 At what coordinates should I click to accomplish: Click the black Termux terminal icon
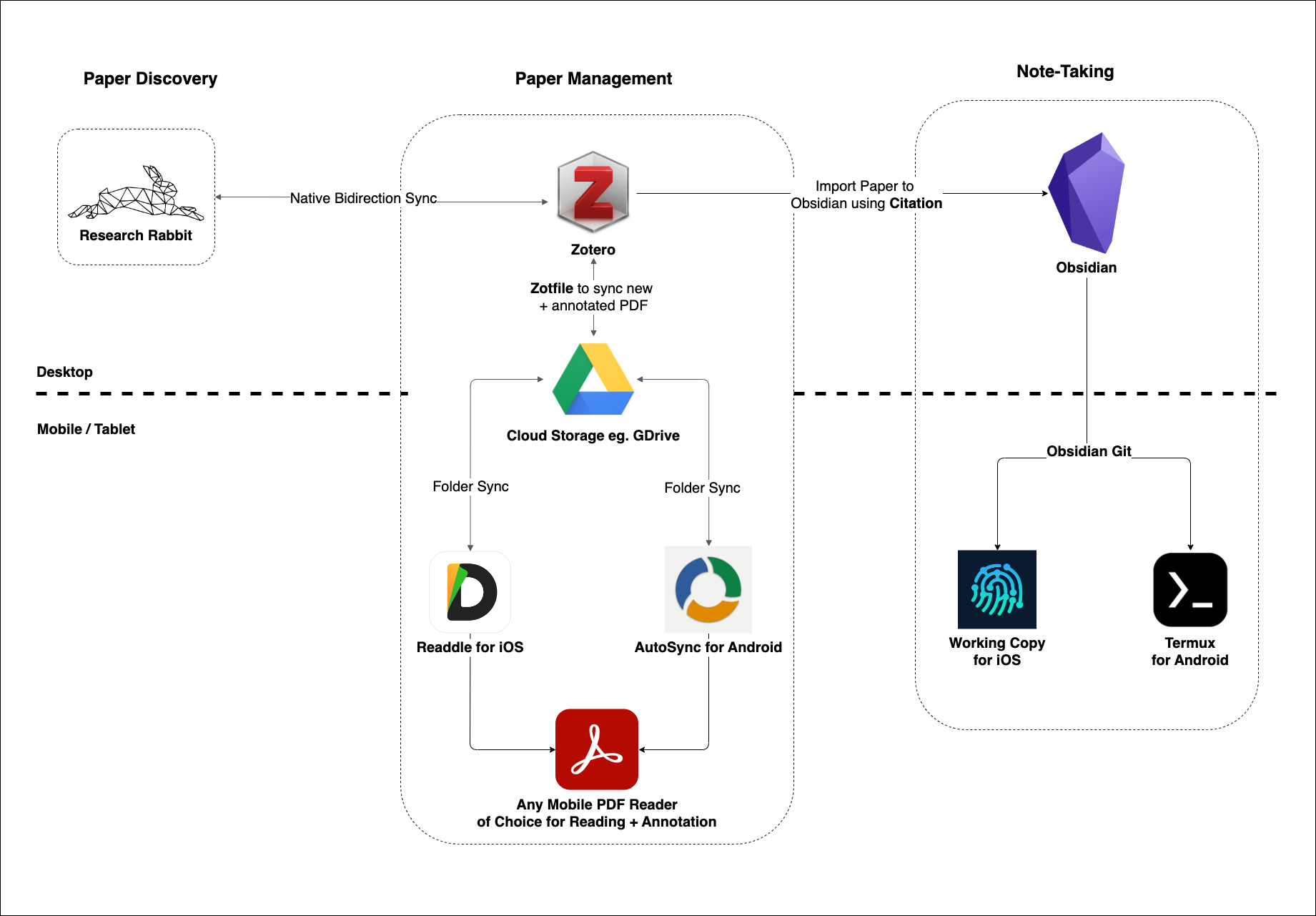tap(1190, 590)
